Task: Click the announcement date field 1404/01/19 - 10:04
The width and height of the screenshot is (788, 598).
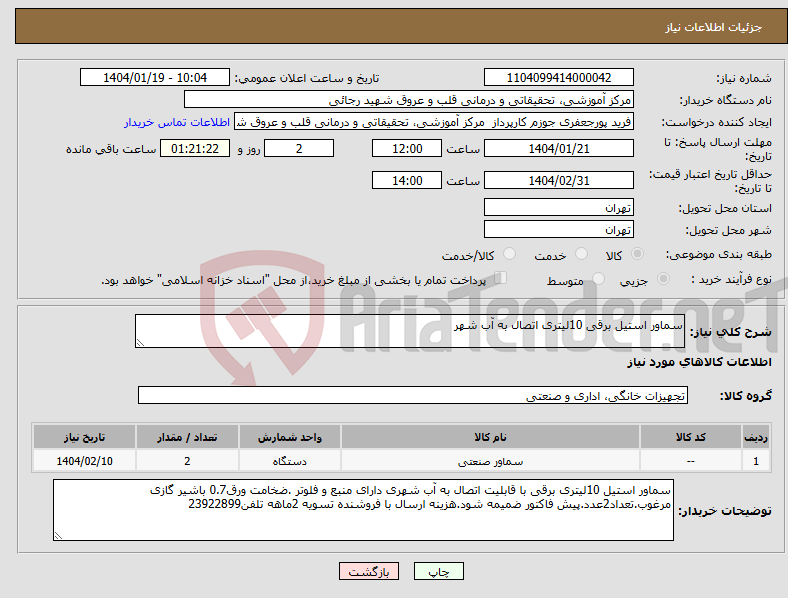Action: pos(155,77)
